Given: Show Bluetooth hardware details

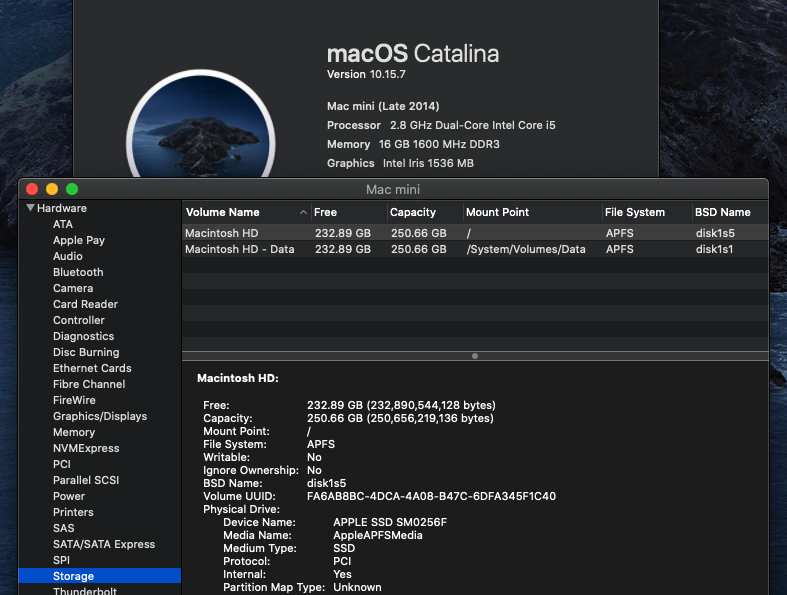Looking at the screenshot, I should [78, 272].
